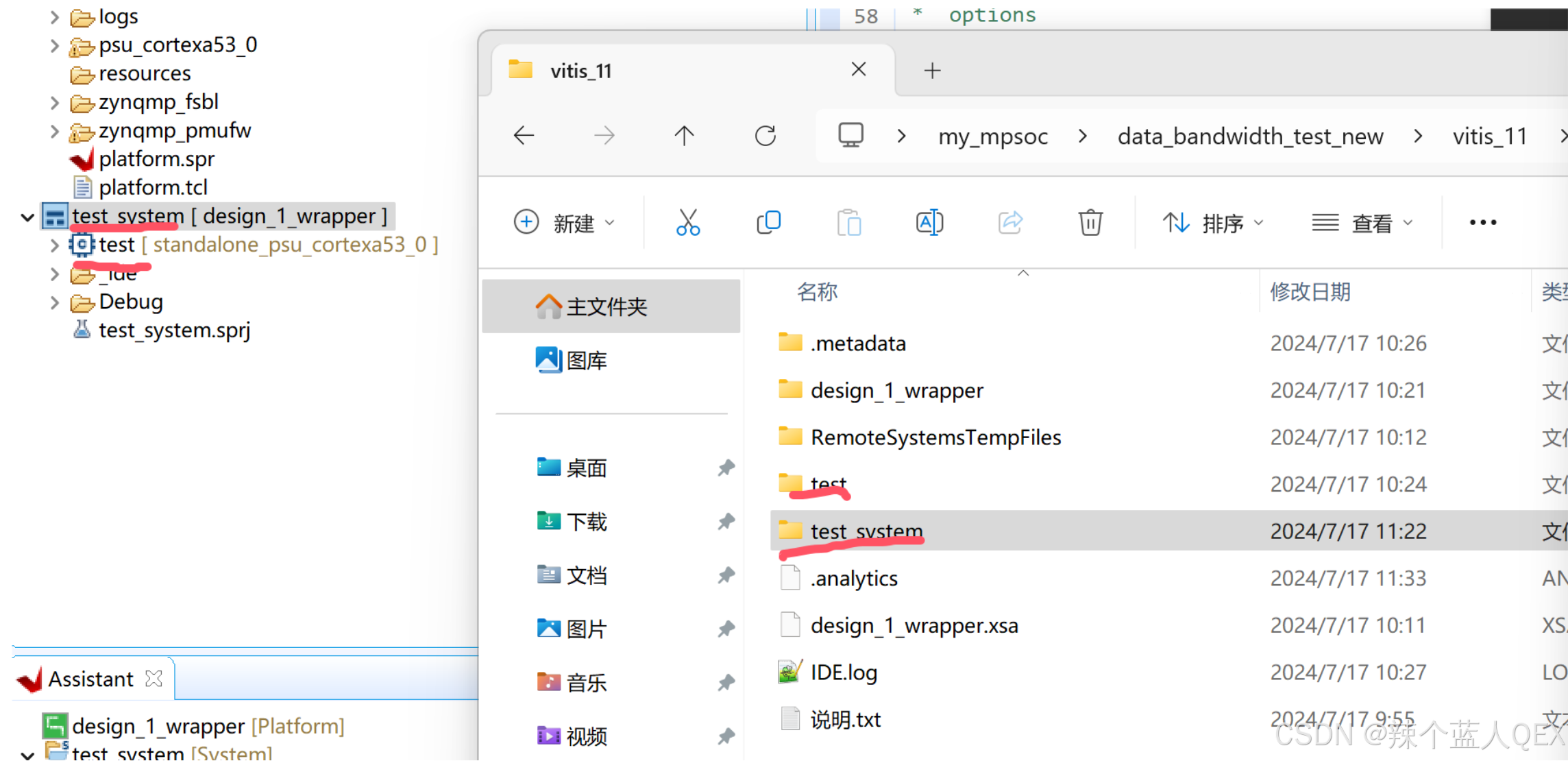Collapse the test_system project tree node

tap(27, 217)
